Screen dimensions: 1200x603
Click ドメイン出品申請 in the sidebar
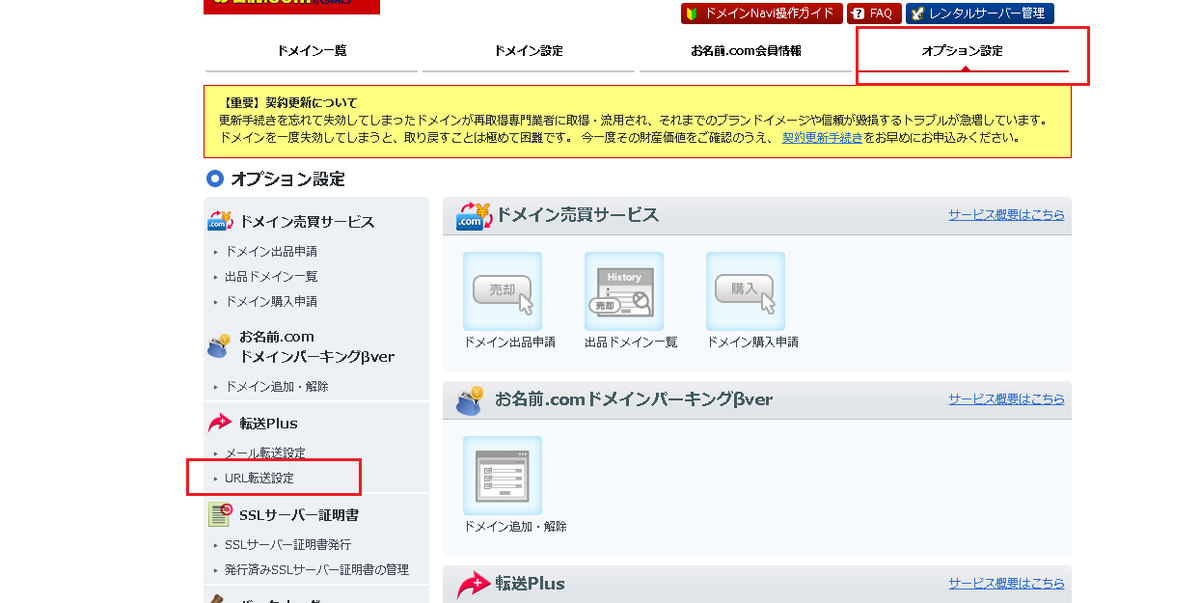[x=271, y=252]
